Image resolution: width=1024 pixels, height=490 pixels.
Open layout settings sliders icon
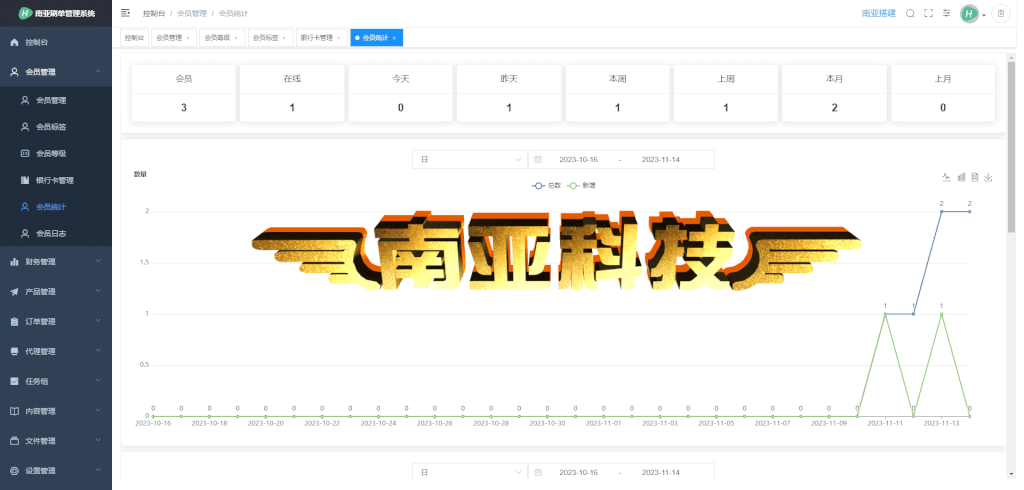point(946,13)
